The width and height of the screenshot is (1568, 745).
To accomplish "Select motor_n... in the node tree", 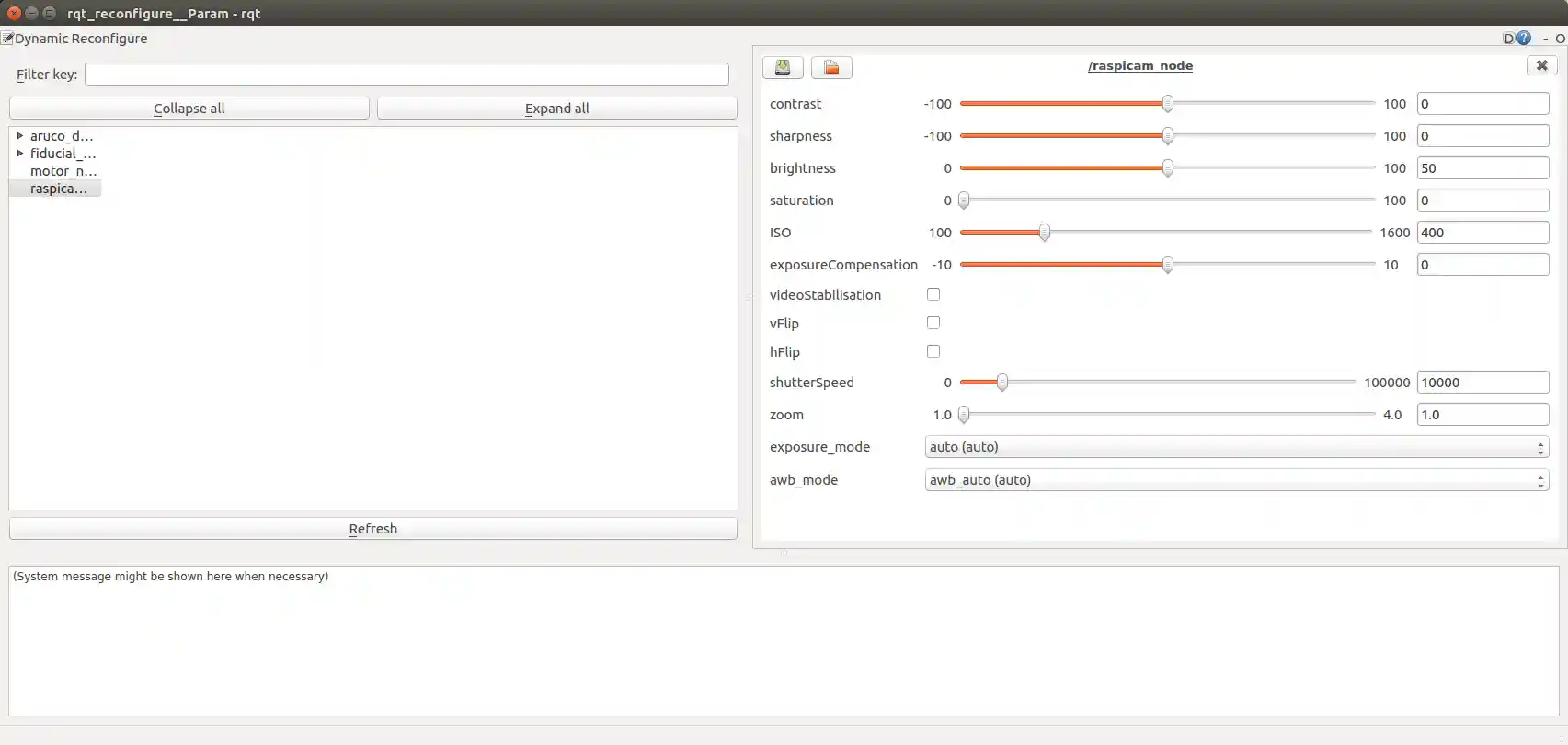I will click(x=63, y=171).
